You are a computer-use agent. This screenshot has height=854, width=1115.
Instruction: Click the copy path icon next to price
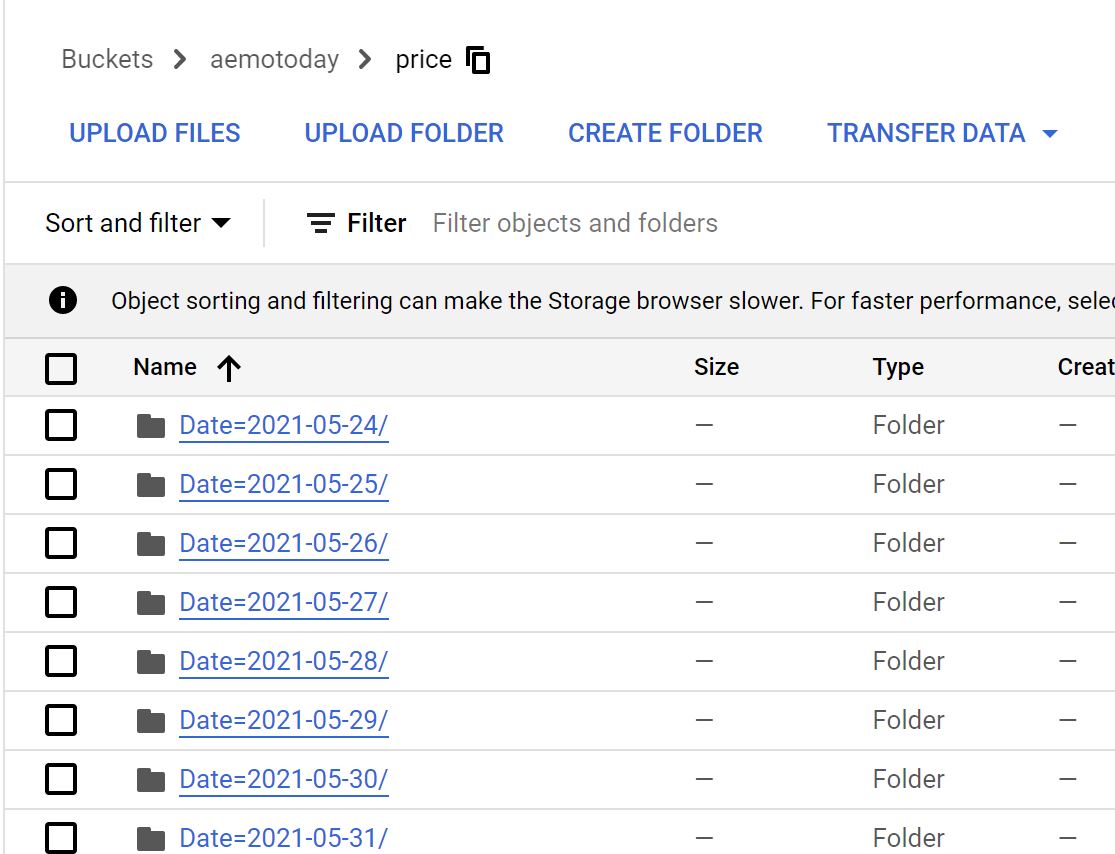click(478, 59)
